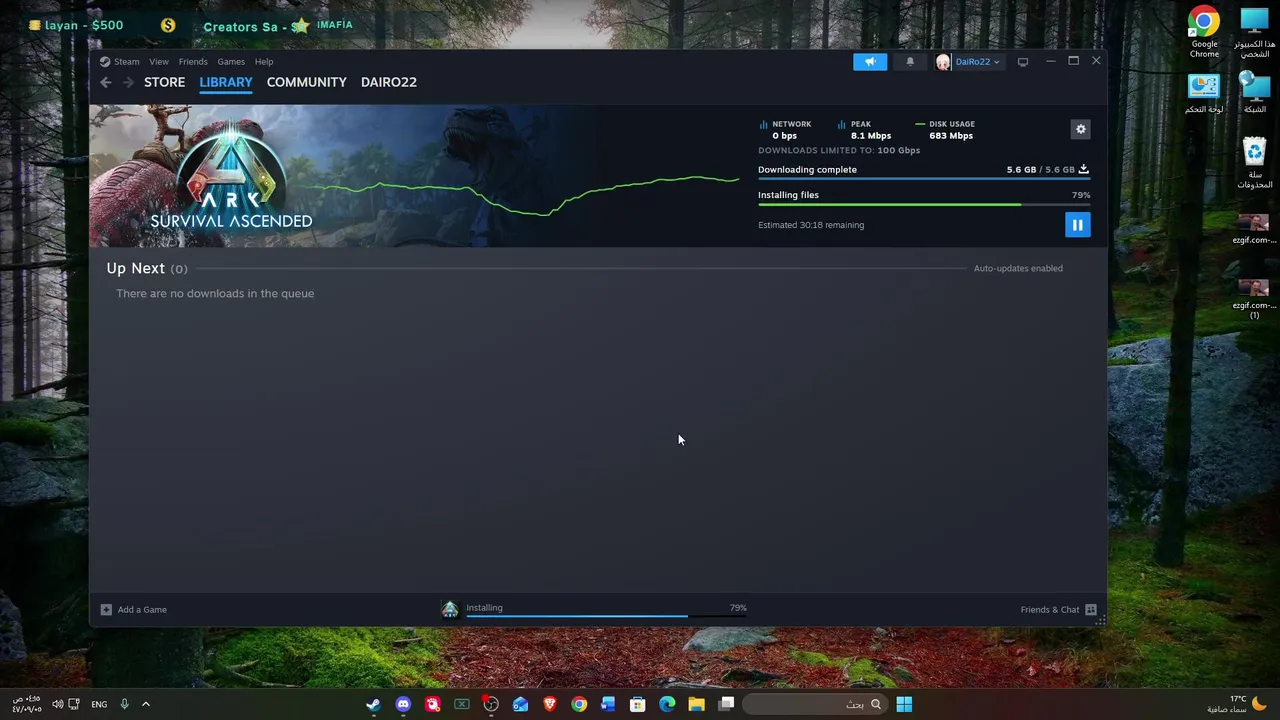This screenshot has height=720, width=1280.
Task: Click the Network speed stat
Action: click(x=785, y=130)
